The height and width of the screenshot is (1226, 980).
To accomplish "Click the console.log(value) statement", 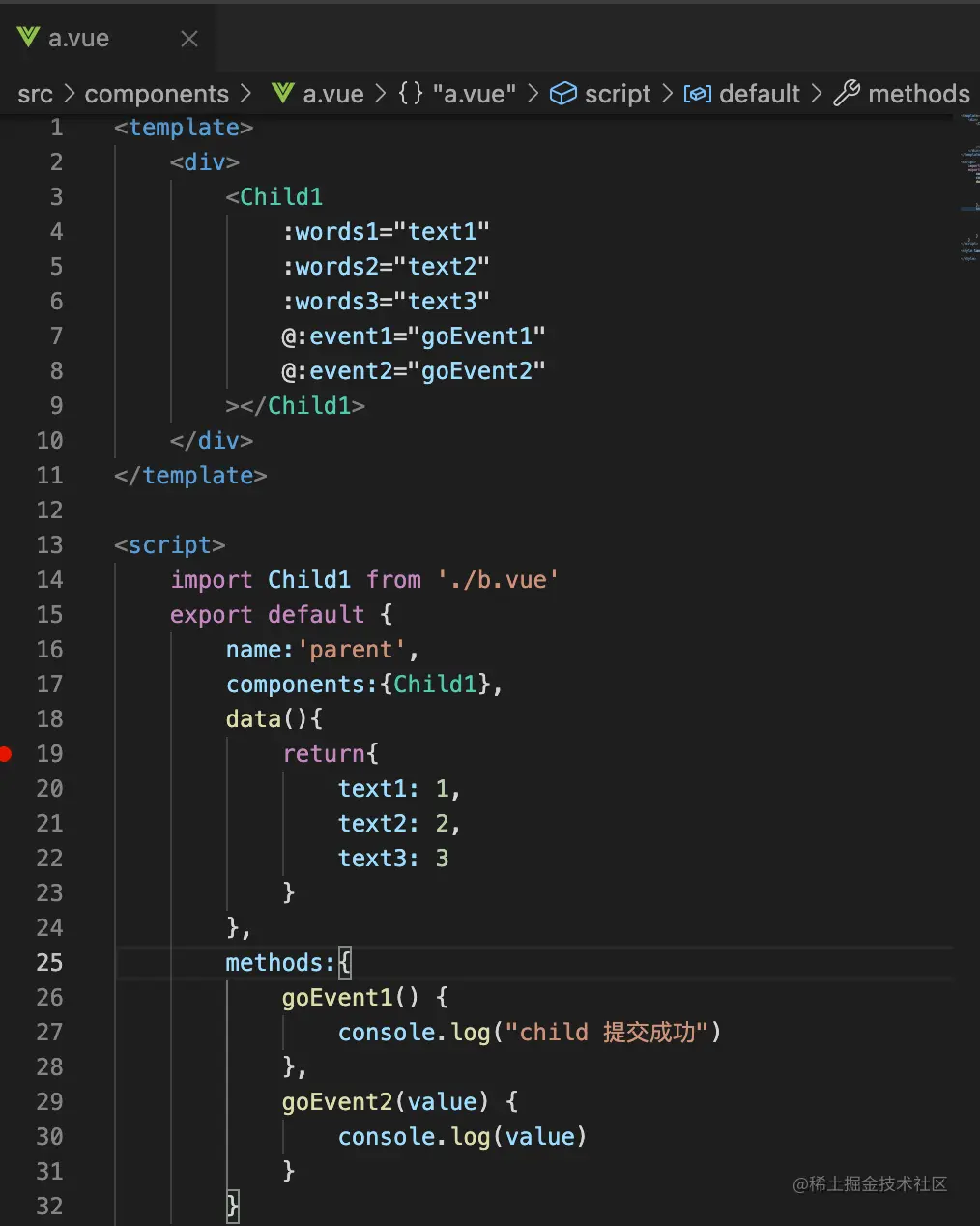I will 463,1137.
